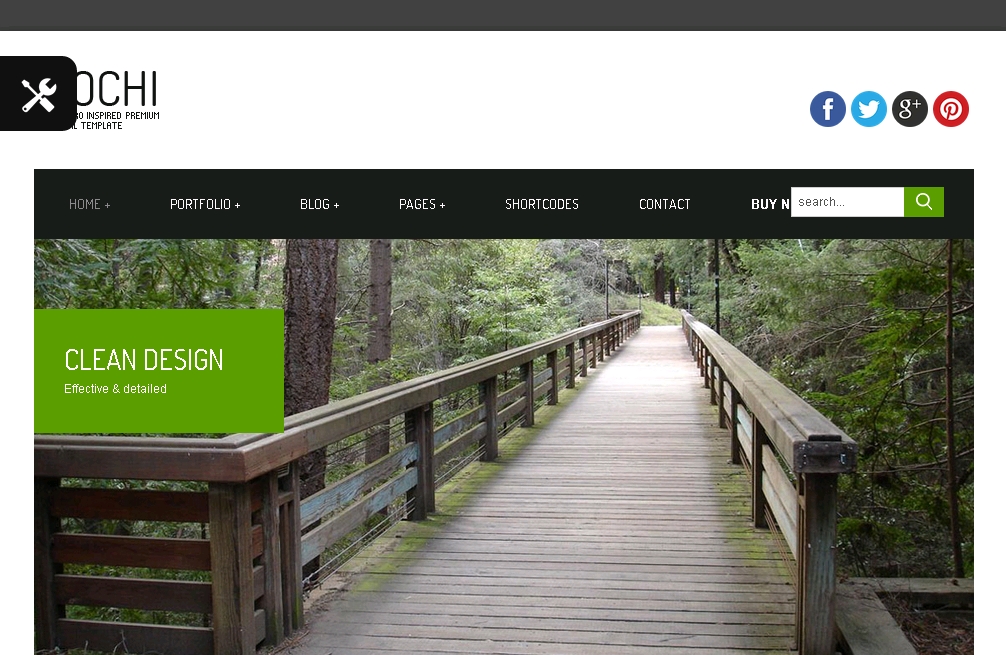Screen dimensions: 1006x655
Task: Click the OCHI logo
Action: [117, 89]
